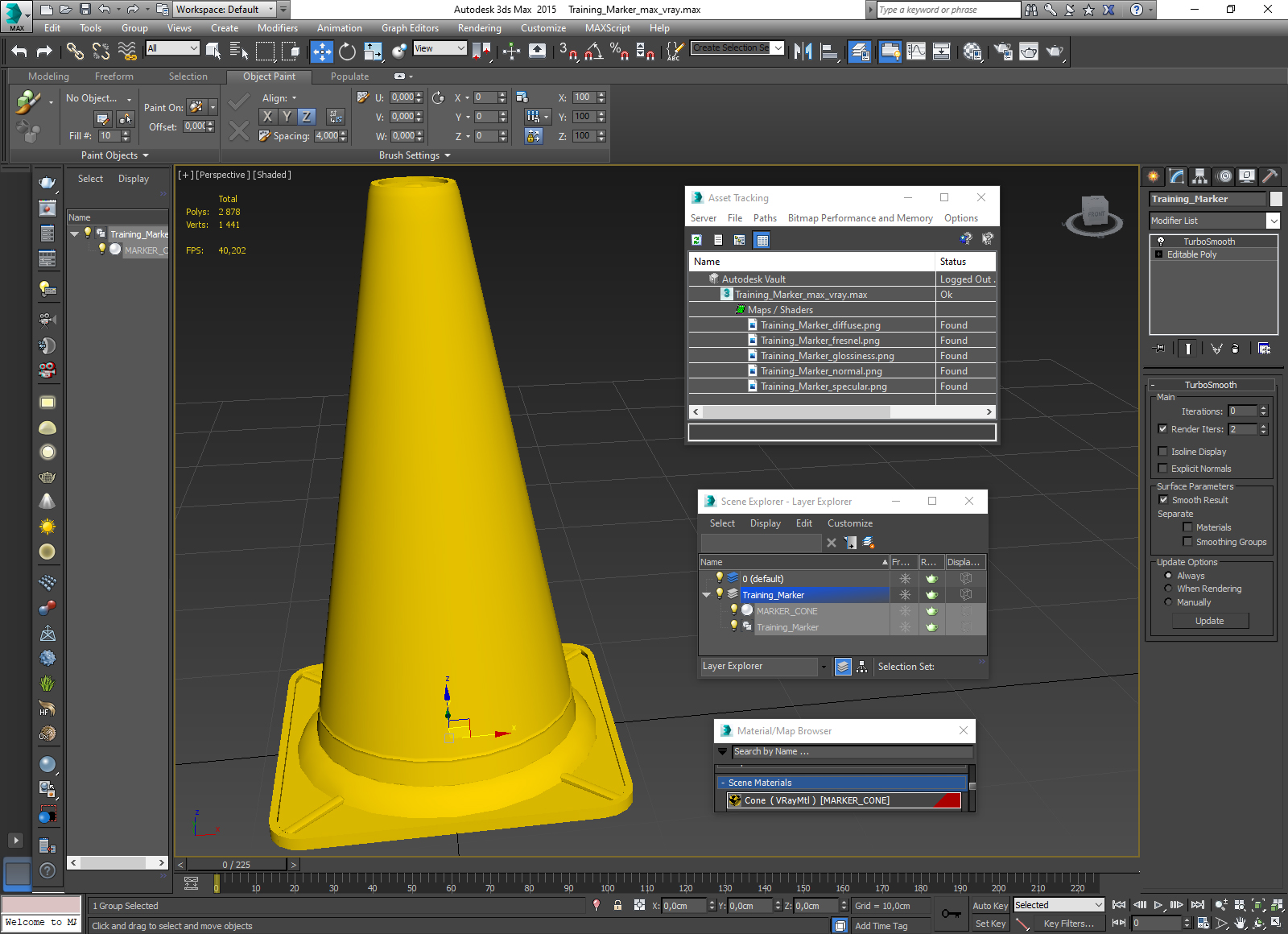Open the Create command panel tab
The image size is (1288, 934).
tap(1154, 176)
